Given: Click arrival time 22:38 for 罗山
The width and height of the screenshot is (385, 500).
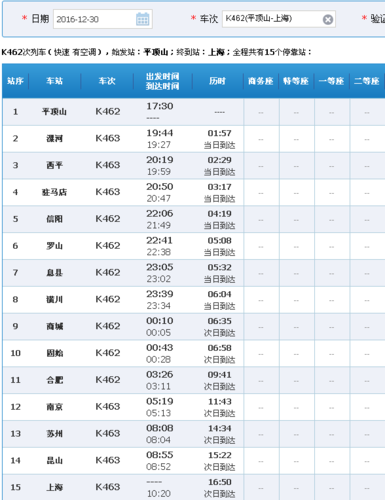Looking at the screenshot, I should pyautogui.click(x=159, y=252).
